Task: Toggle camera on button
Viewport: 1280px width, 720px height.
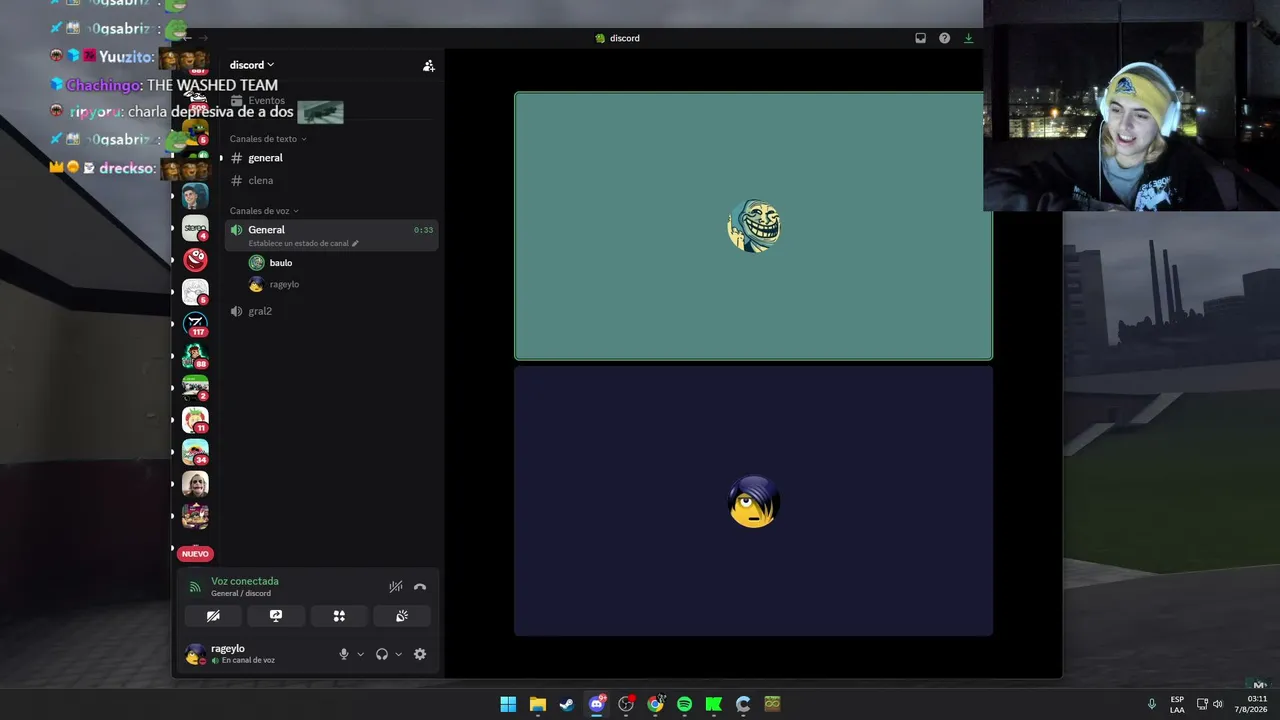Action: (x=213, y=616)
